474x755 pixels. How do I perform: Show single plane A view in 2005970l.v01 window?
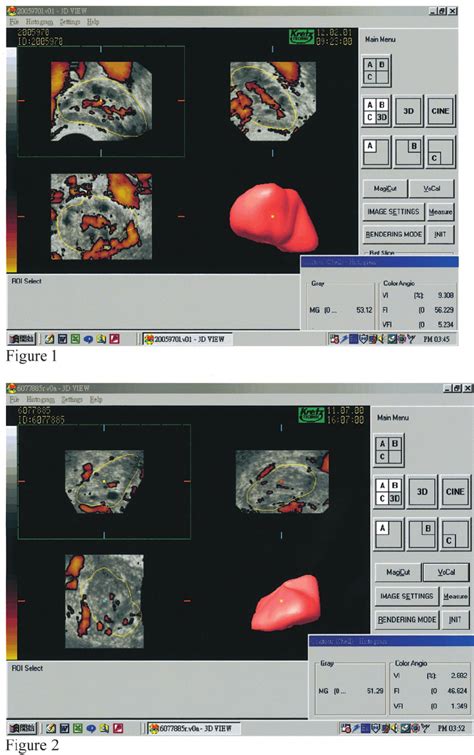(x=376, y=152)
